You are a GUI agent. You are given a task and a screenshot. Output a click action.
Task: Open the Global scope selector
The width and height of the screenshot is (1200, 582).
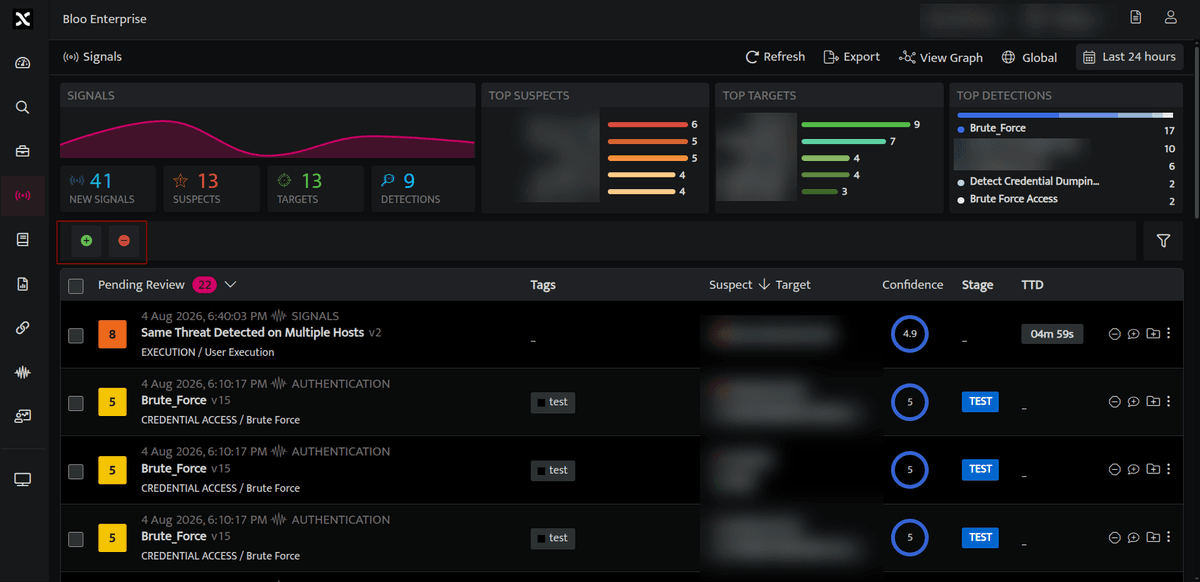click(1029, 57)
